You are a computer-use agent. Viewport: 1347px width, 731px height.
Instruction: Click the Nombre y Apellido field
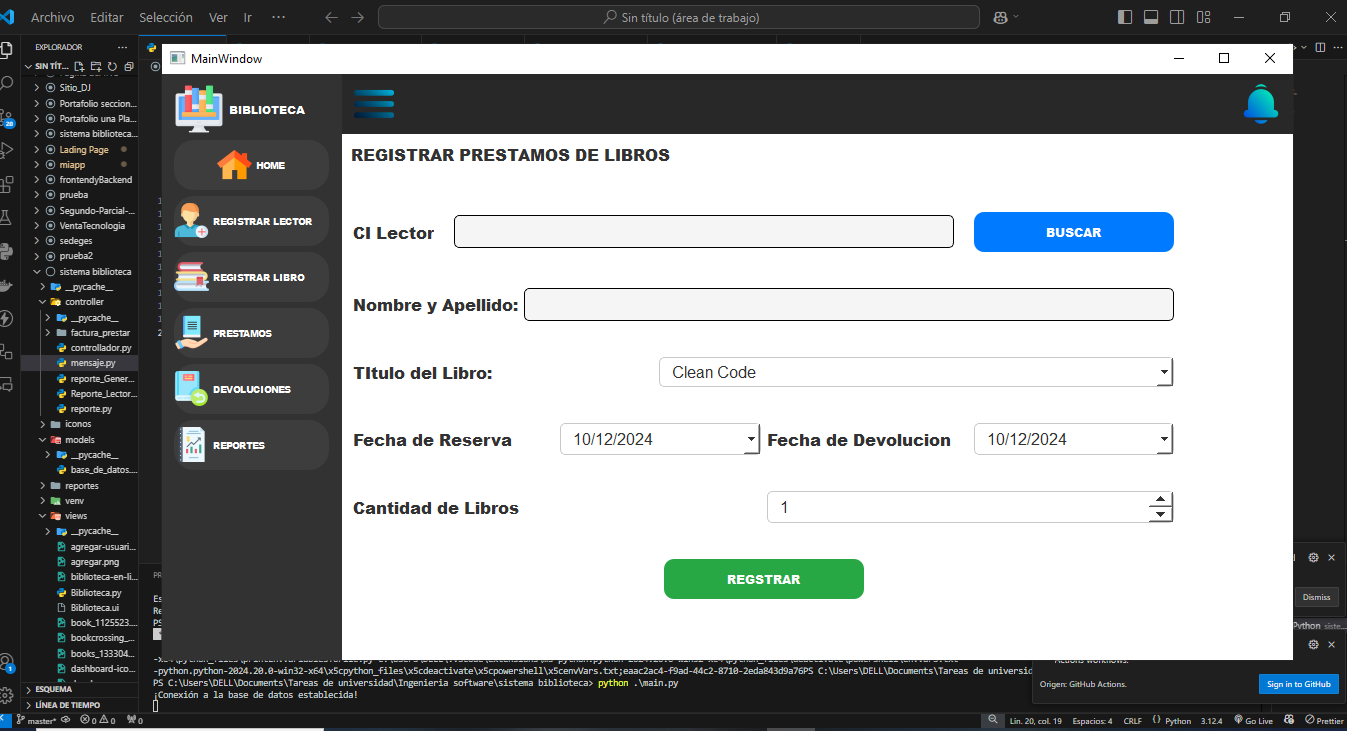tap(849, 305)
